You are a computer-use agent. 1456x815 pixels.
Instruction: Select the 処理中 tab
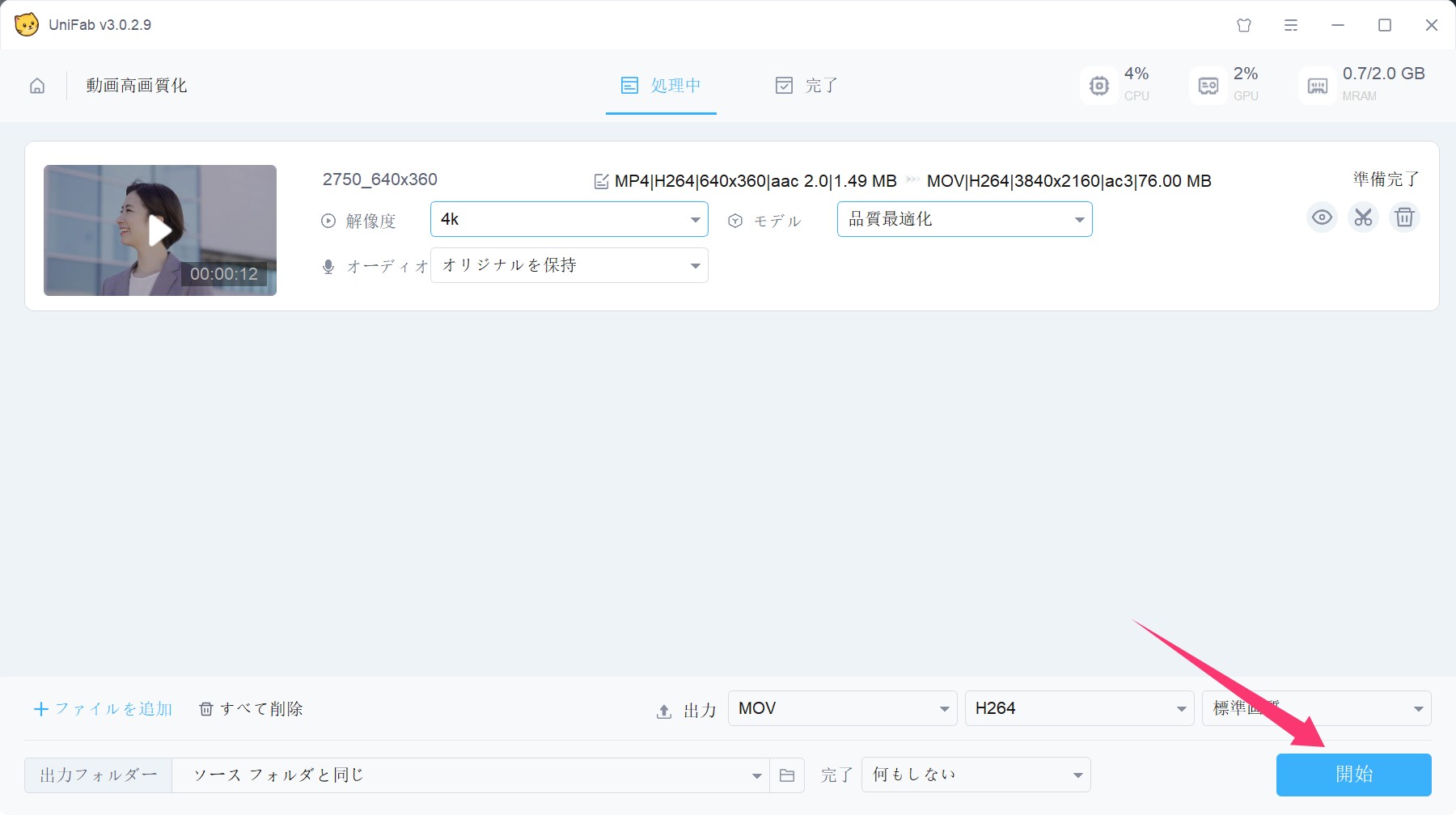pyautogui.click(x=661, y=85)
